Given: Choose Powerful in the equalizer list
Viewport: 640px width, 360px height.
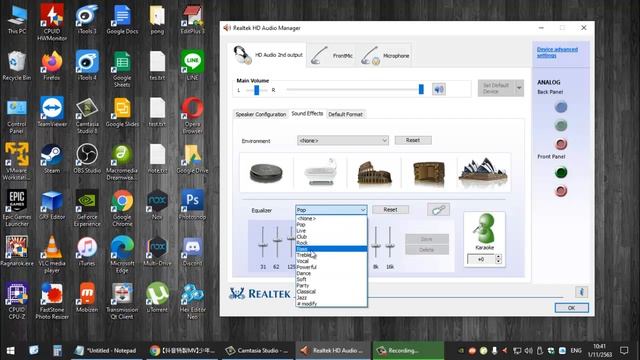Looking at the screenshot, I should (331, 267).
